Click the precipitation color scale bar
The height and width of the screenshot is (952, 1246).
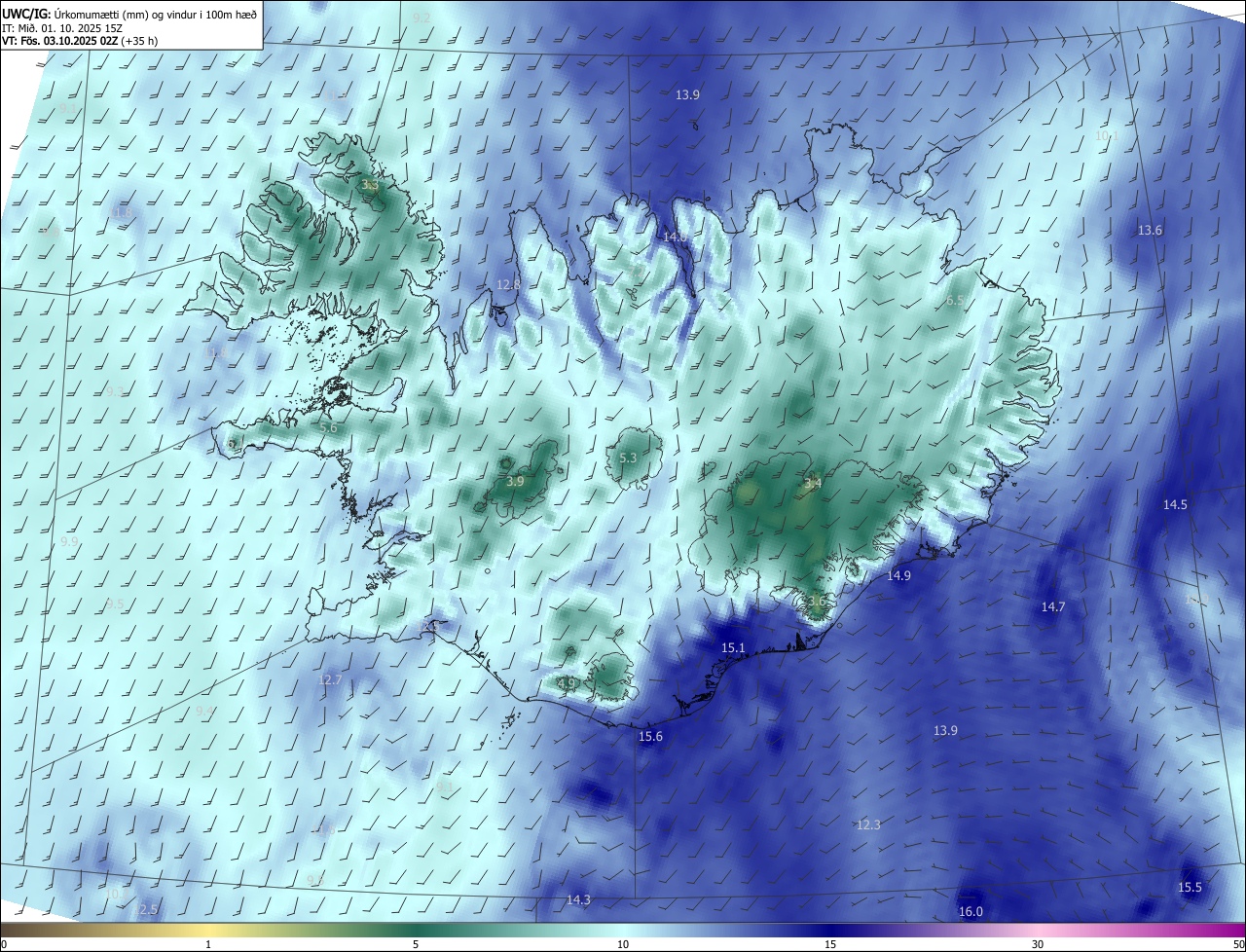pyautogui.click(x=623, y=930)
